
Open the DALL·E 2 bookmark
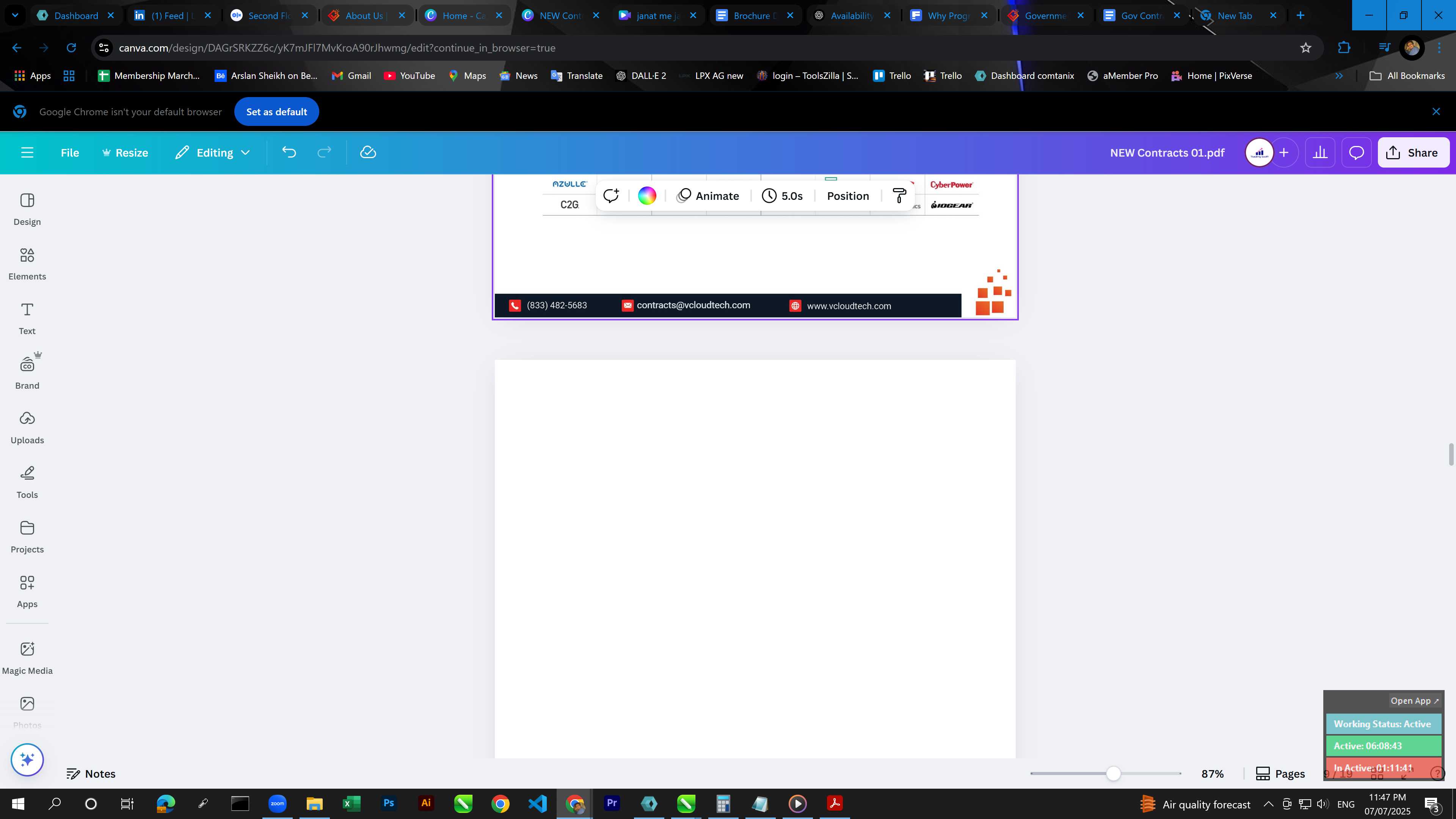pos(641,76)
